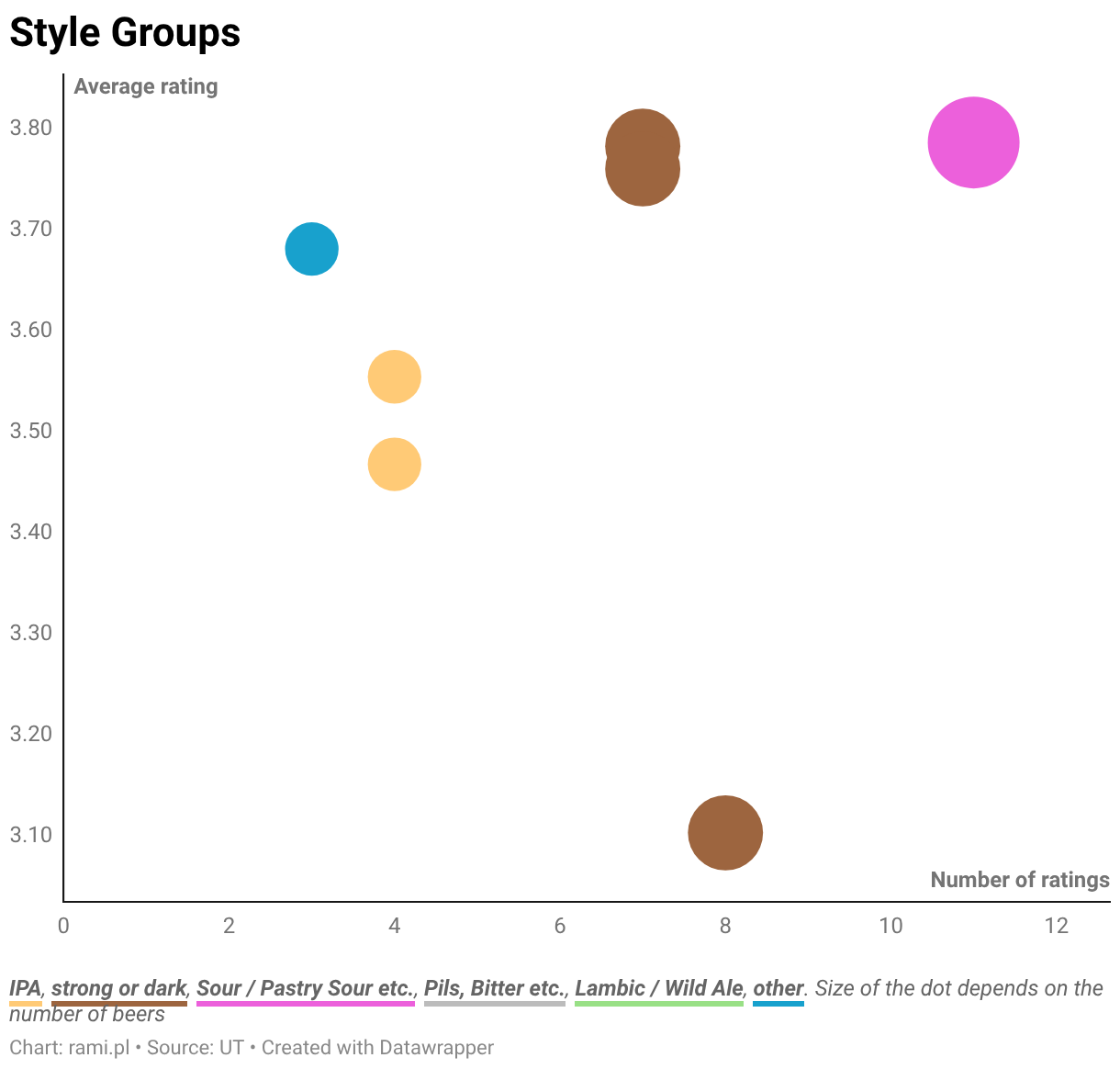The image size is (1120, 1069).
Task: Click the orange color bar under IPA
Action: [x=25, y=1004]
